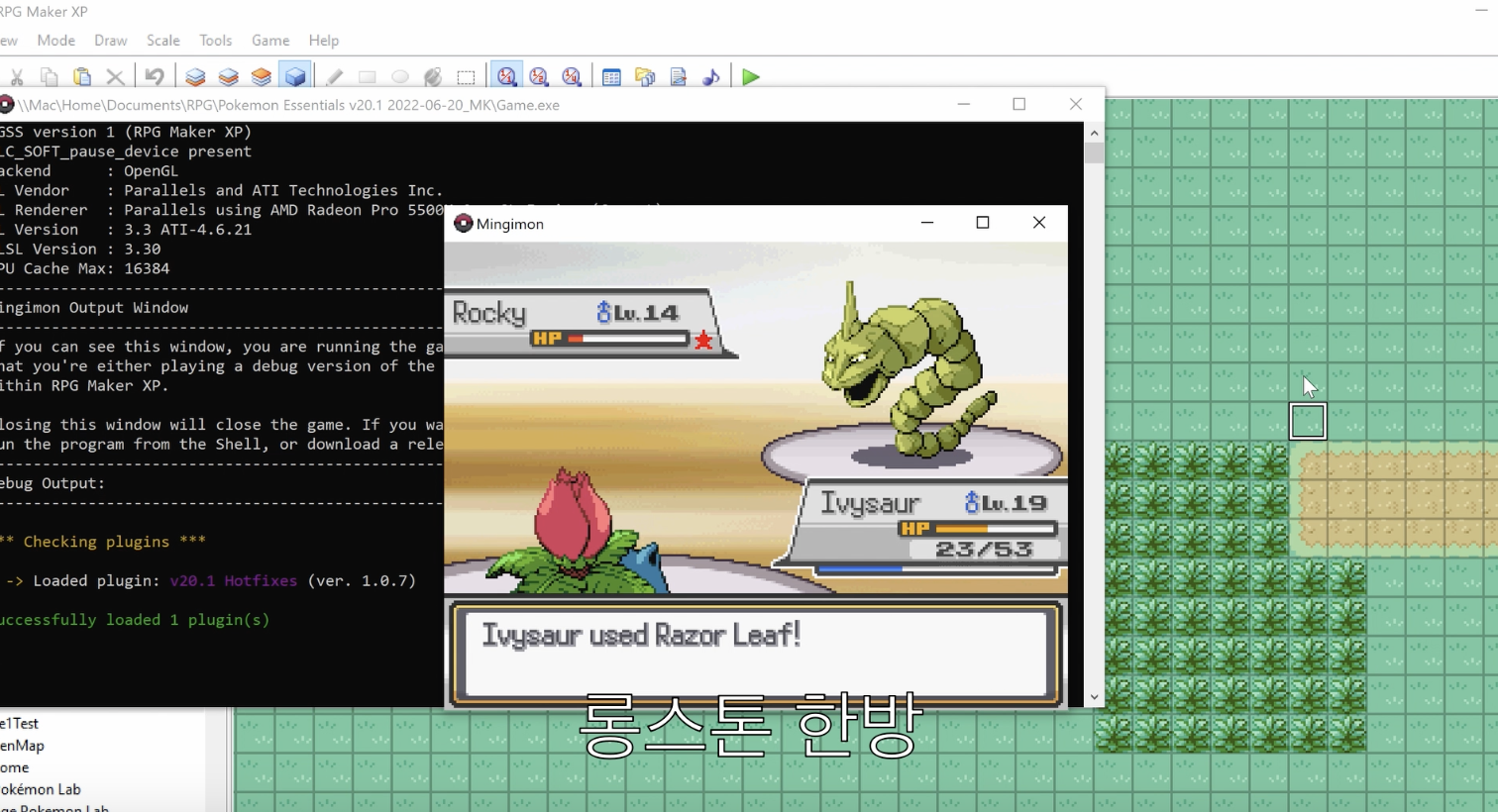Select the Layer 2 map layer icon
This screenshot has height=812, width=1498.
(229, 77)
